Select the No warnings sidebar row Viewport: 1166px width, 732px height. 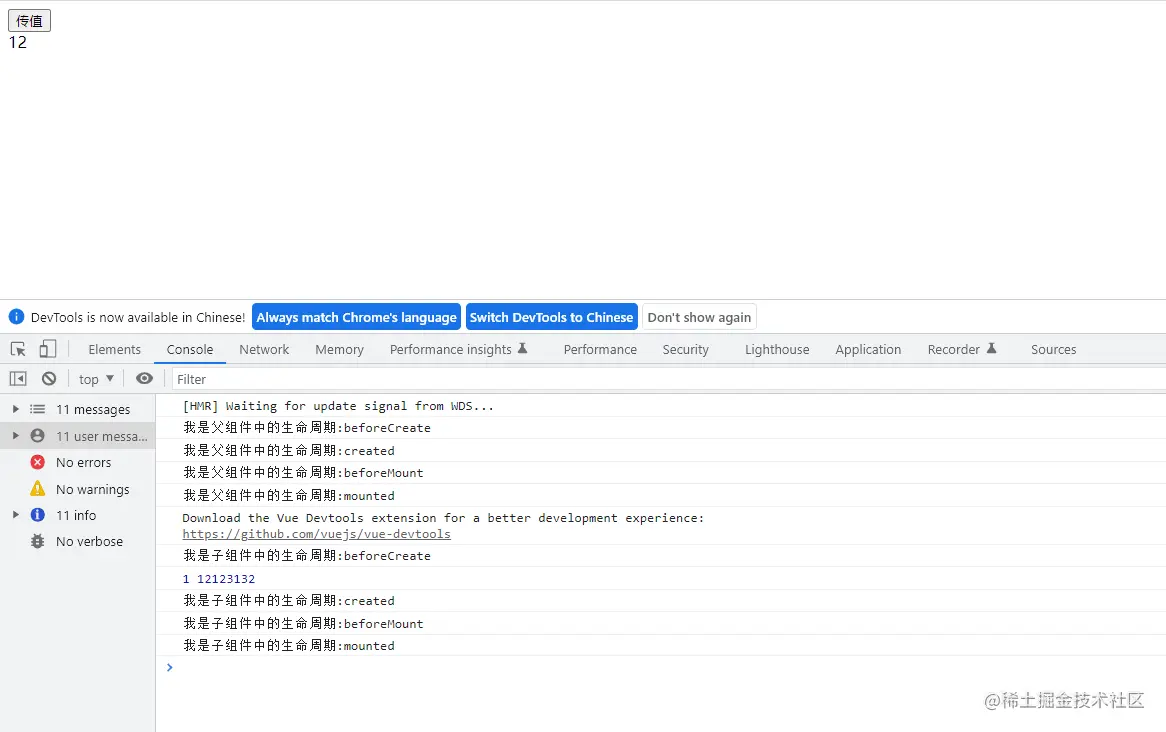(x=77, y=489)
